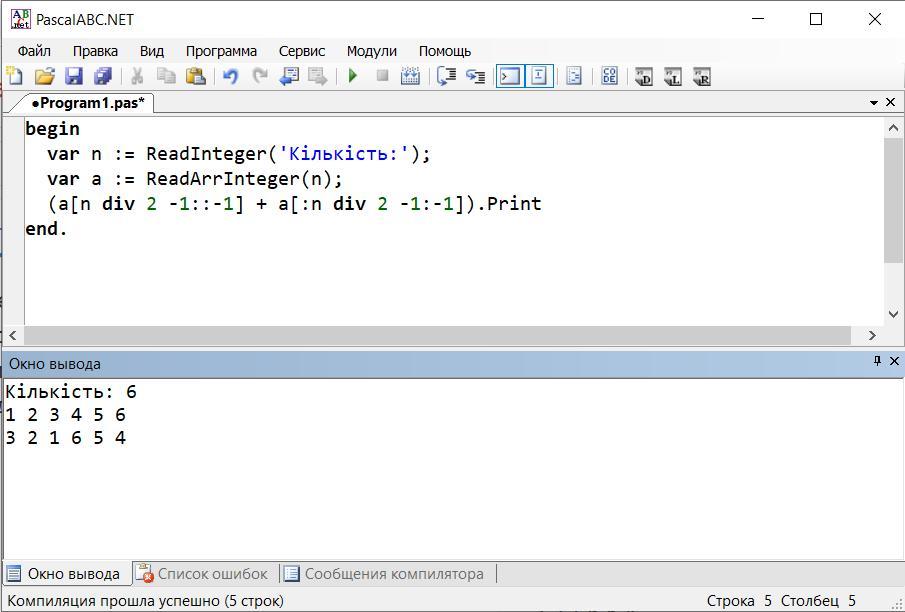
Task: Open the editor tab list dropdown arrow
Action: [x=874, y=103]
